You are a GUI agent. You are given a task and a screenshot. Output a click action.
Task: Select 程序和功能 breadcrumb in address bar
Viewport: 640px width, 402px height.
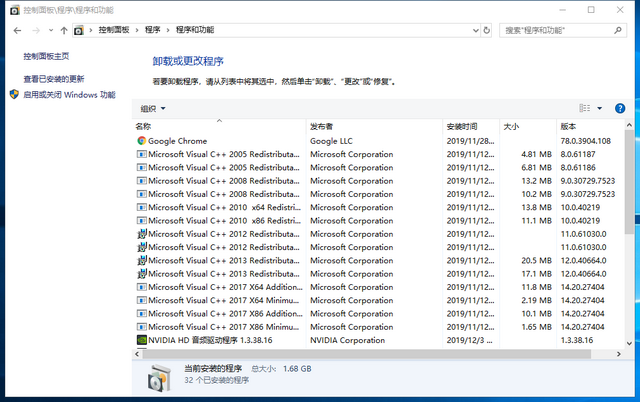(x=195, y=30)
